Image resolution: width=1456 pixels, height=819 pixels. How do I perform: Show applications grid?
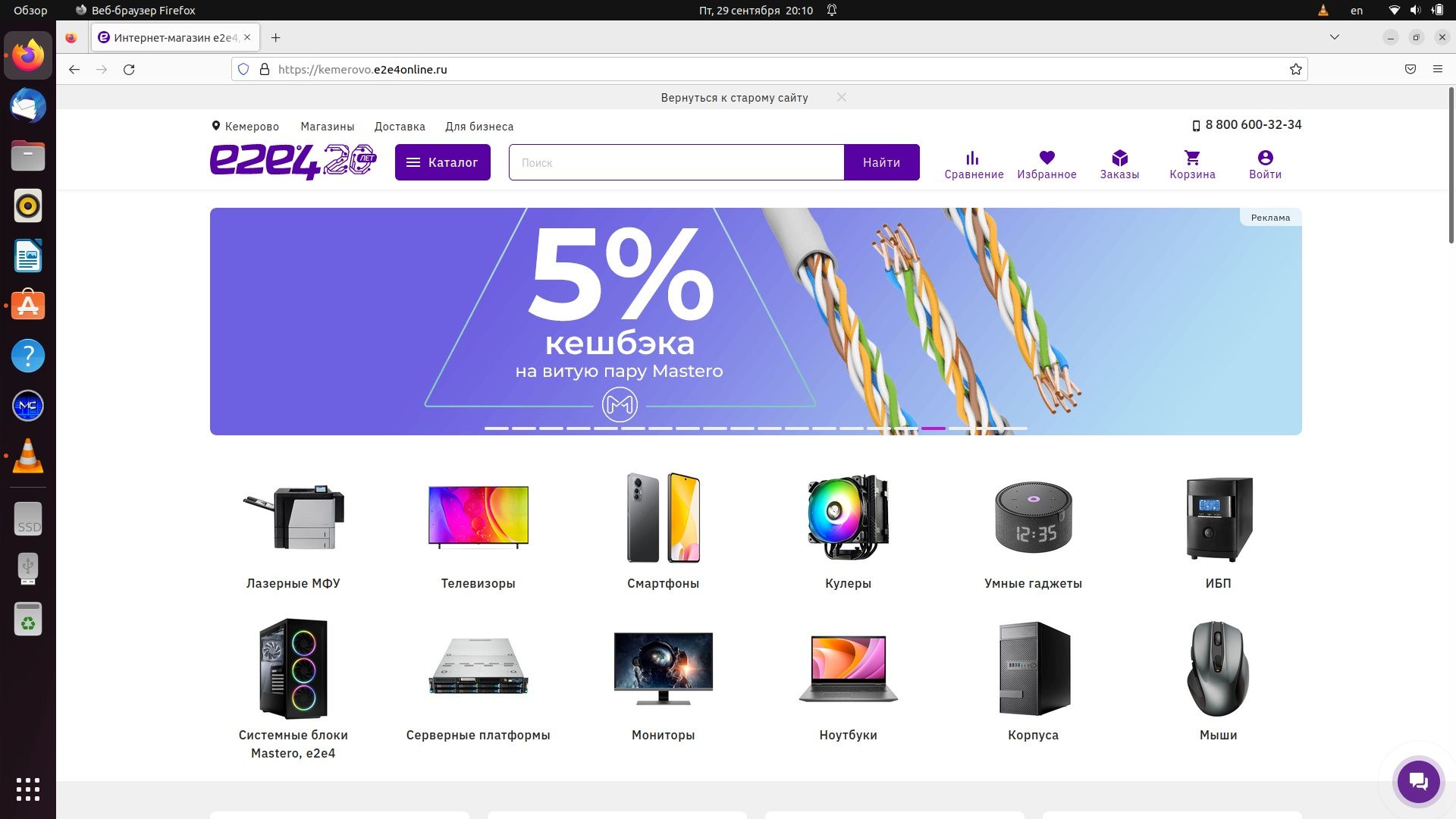click(28, 789)
